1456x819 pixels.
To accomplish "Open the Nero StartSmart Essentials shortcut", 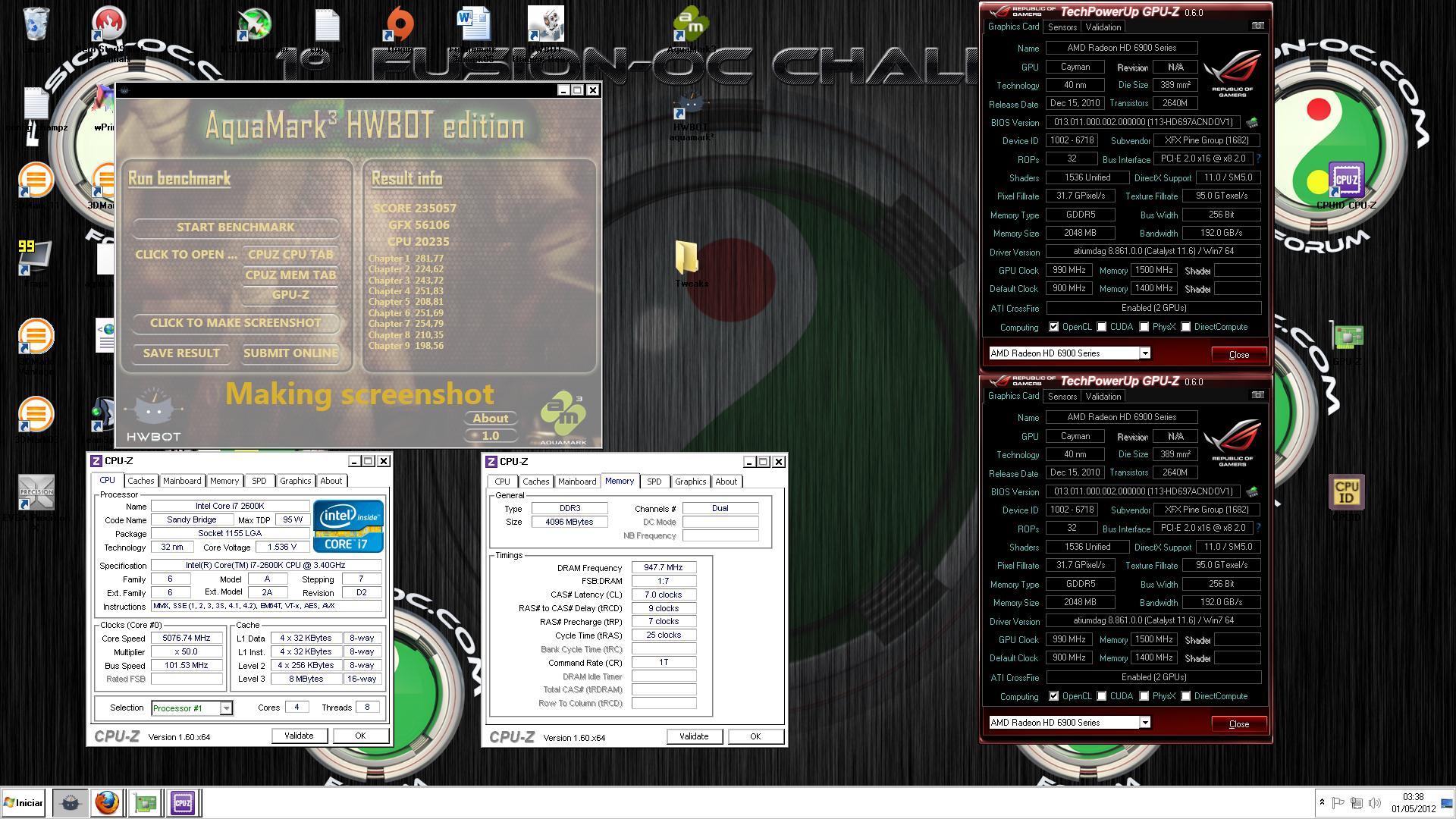I will [x=108, y=25].
